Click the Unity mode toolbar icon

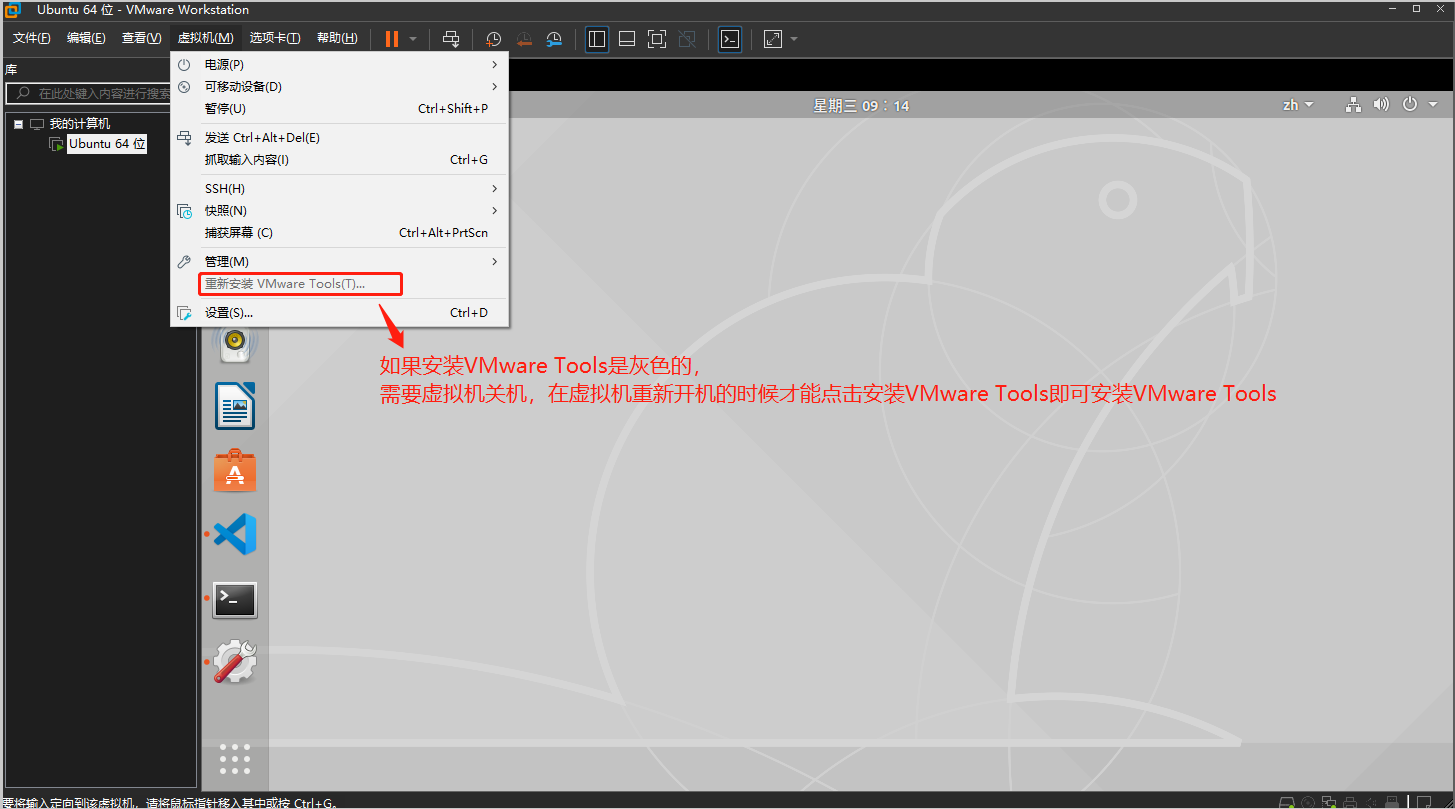(x=687, y=39)
